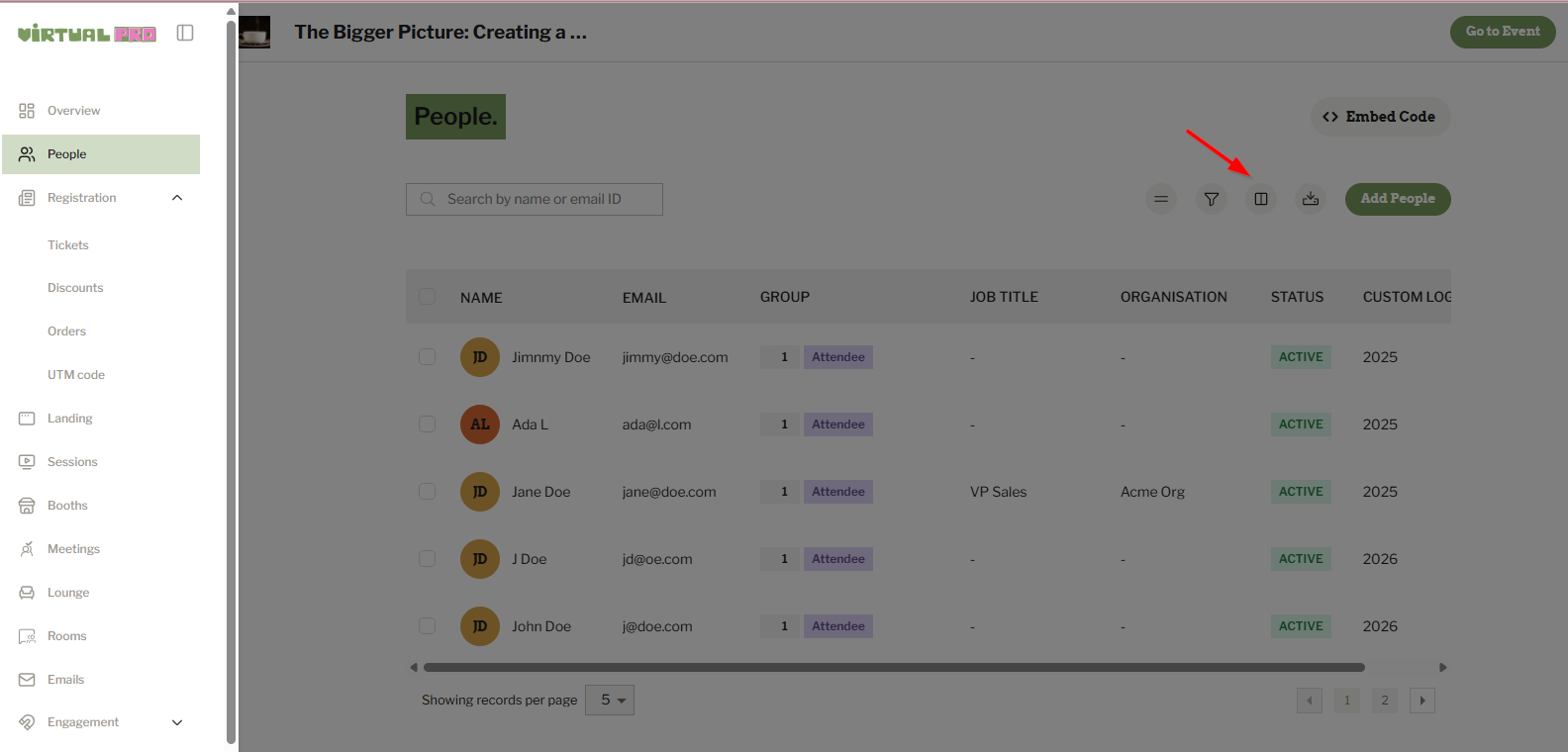This screenshot has width=1568, height=752.
Task: Click John Doe's avatar icon
Action: pyautogui.click(x=480, y=626)
